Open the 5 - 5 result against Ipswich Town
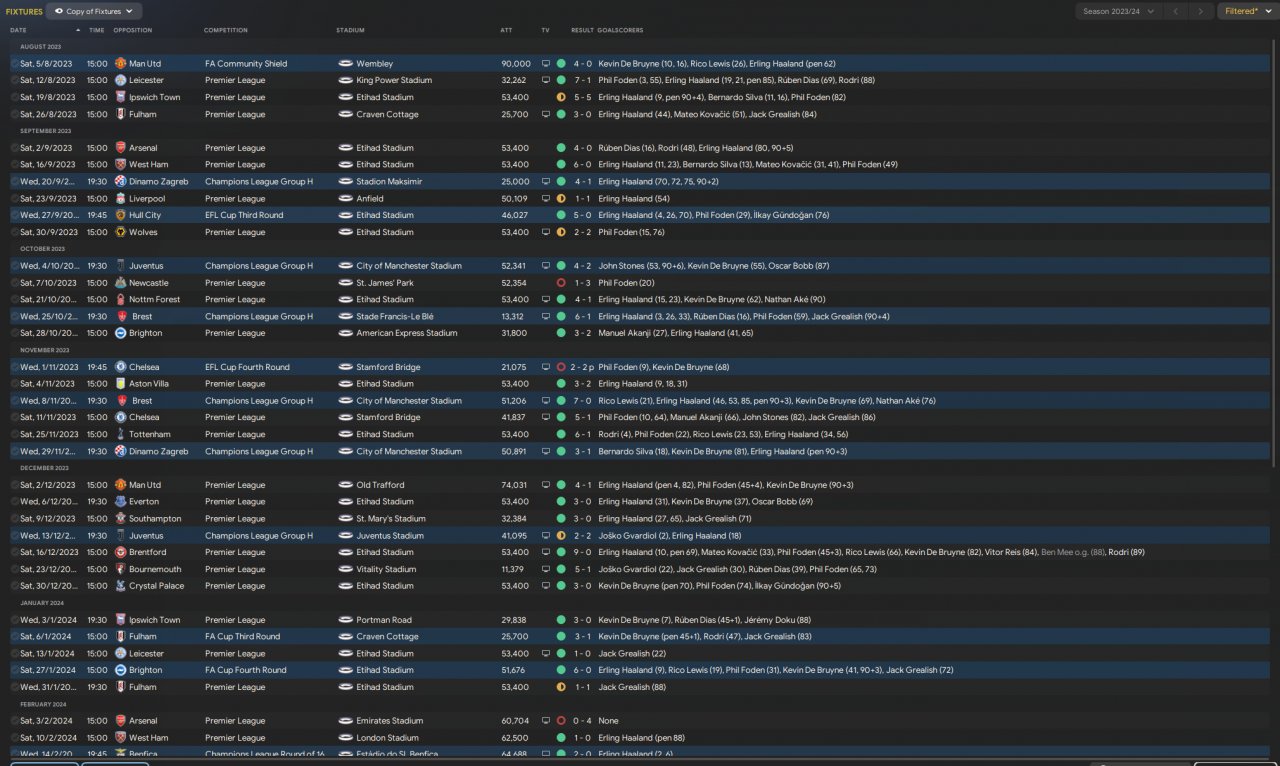This screenshot has width=1280, height=766. coord(581,98)
